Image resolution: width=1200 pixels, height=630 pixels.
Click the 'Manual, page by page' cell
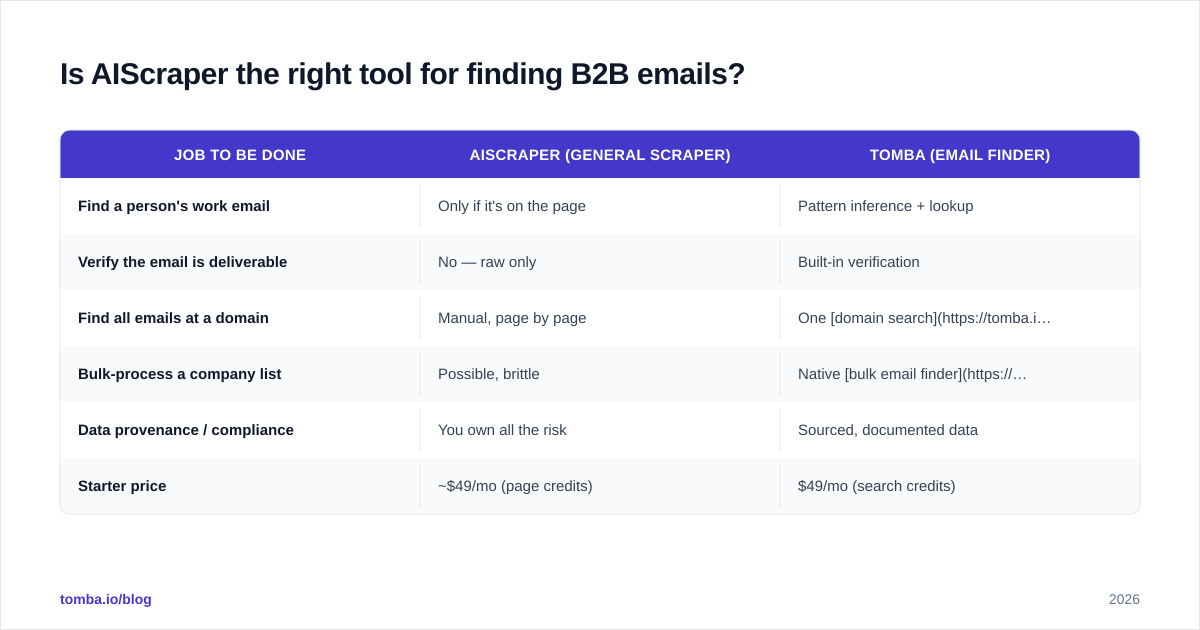[600, 318]
